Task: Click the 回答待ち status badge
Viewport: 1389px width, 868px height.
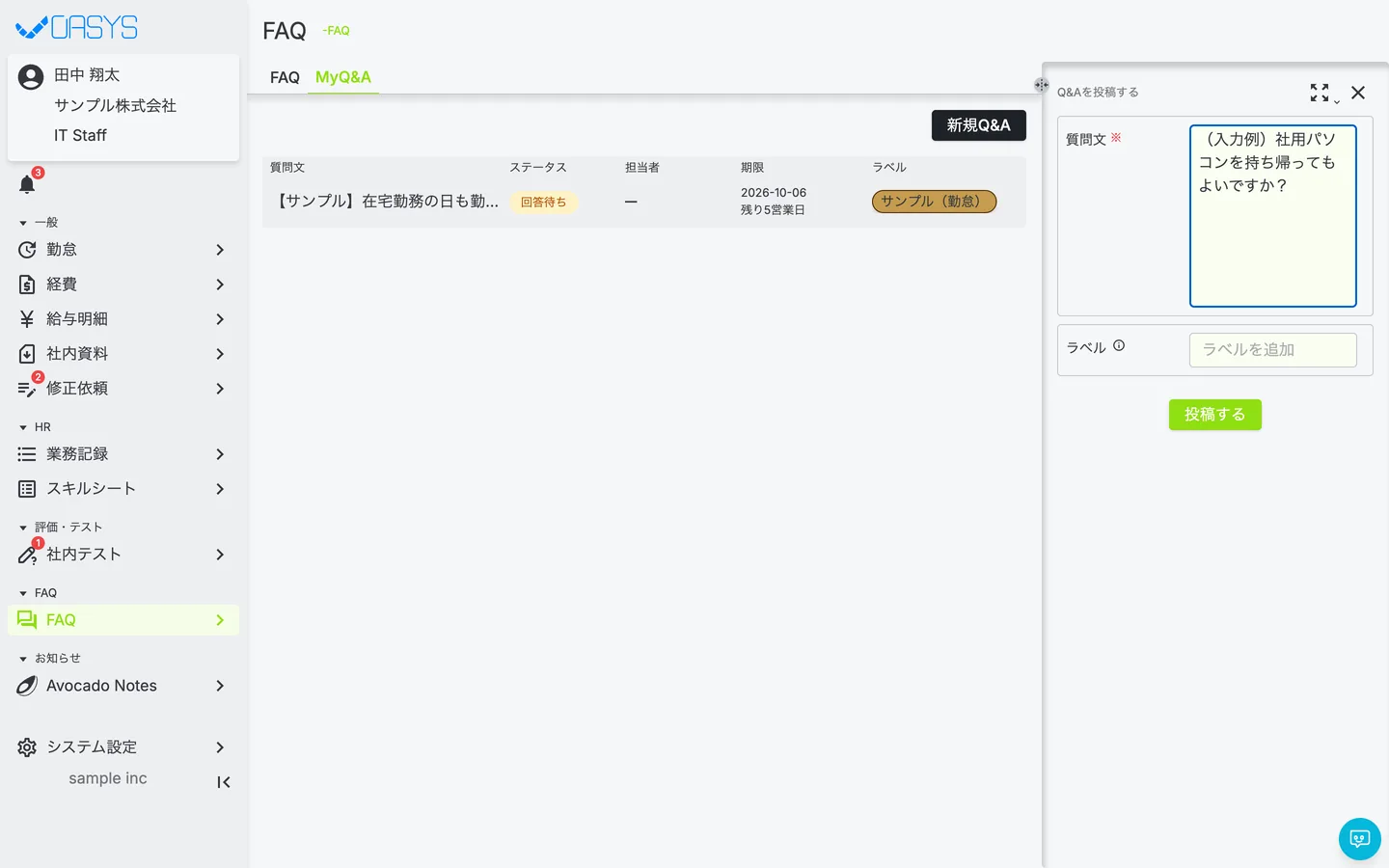Action: [544, 203]
